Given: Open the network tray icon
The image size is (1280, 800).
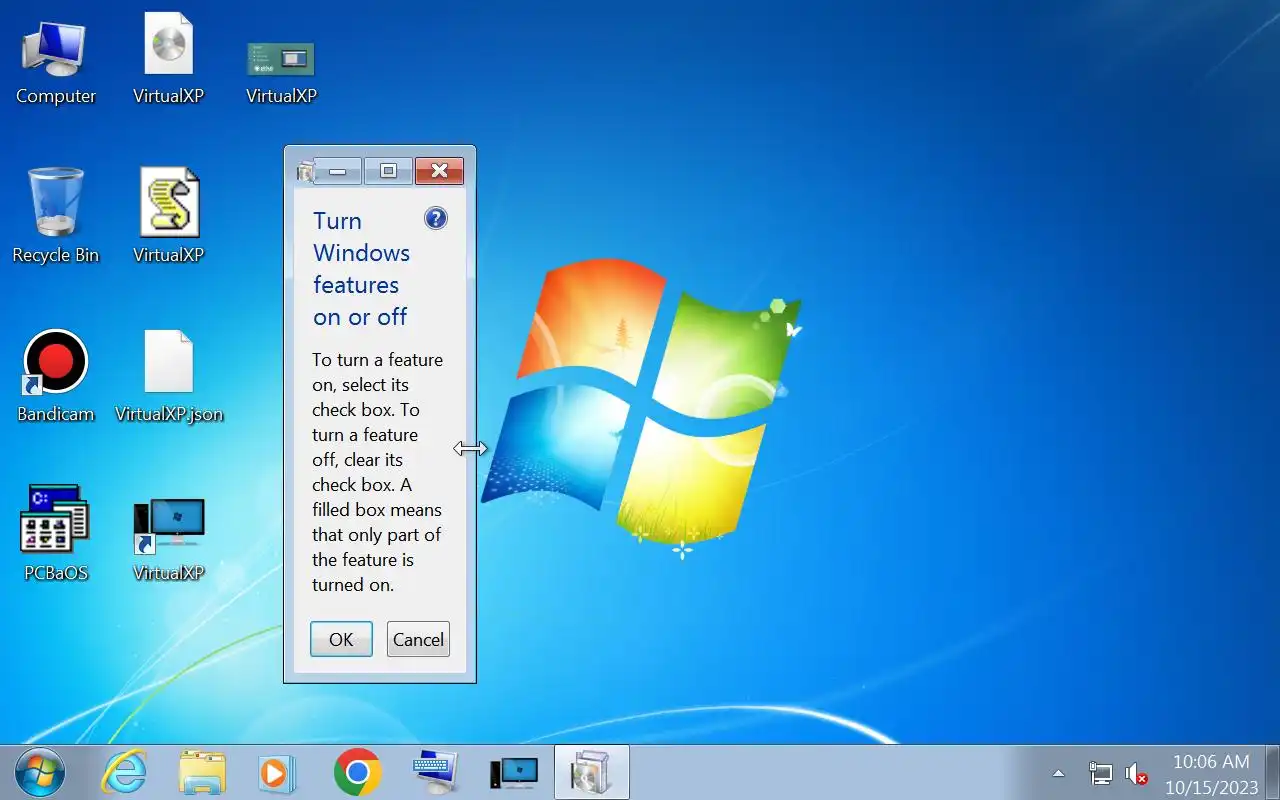Looking at the screenshot, I should tap(1101, 773).
